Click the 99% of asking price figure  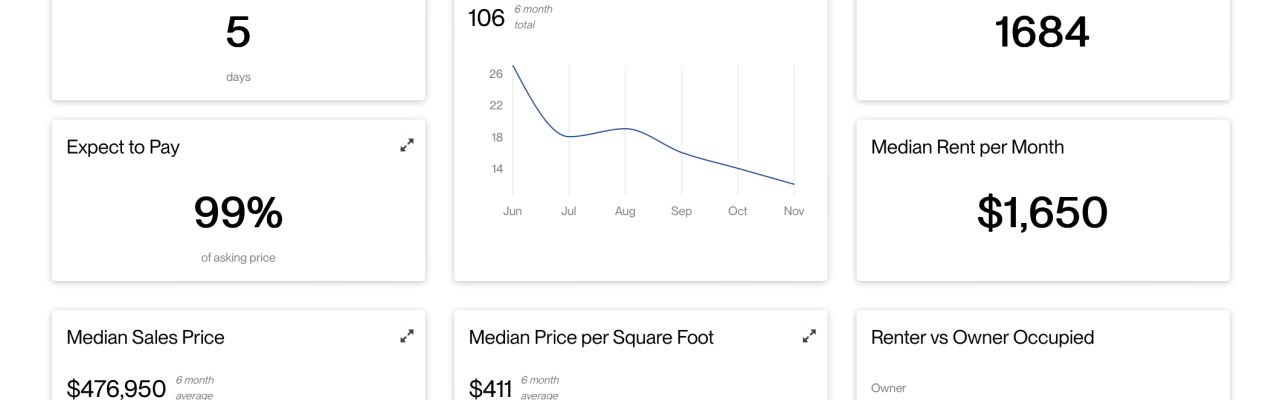click(238, 212)
